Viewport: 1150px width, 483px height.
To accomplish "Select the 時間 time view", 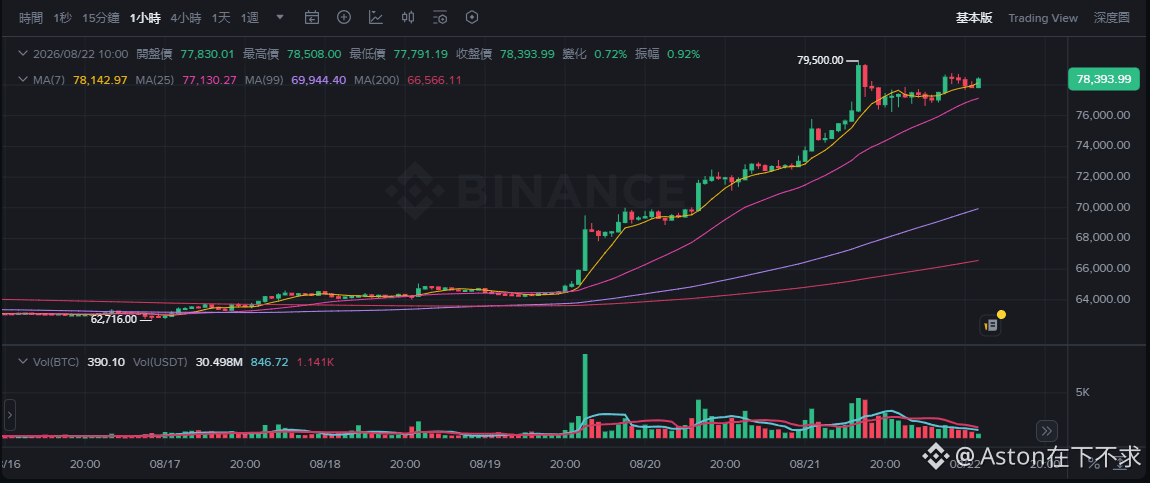I will [31, 18].
